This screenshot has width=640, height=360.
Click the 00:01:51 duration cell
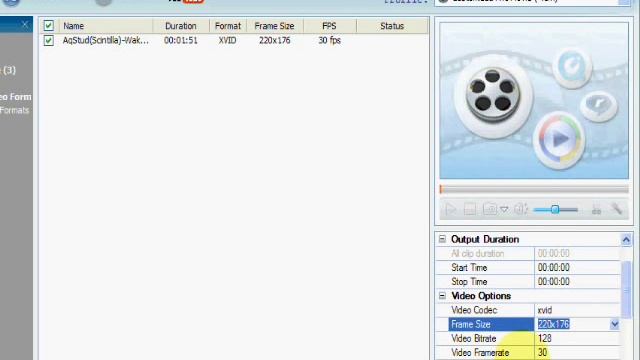[180, 40]
